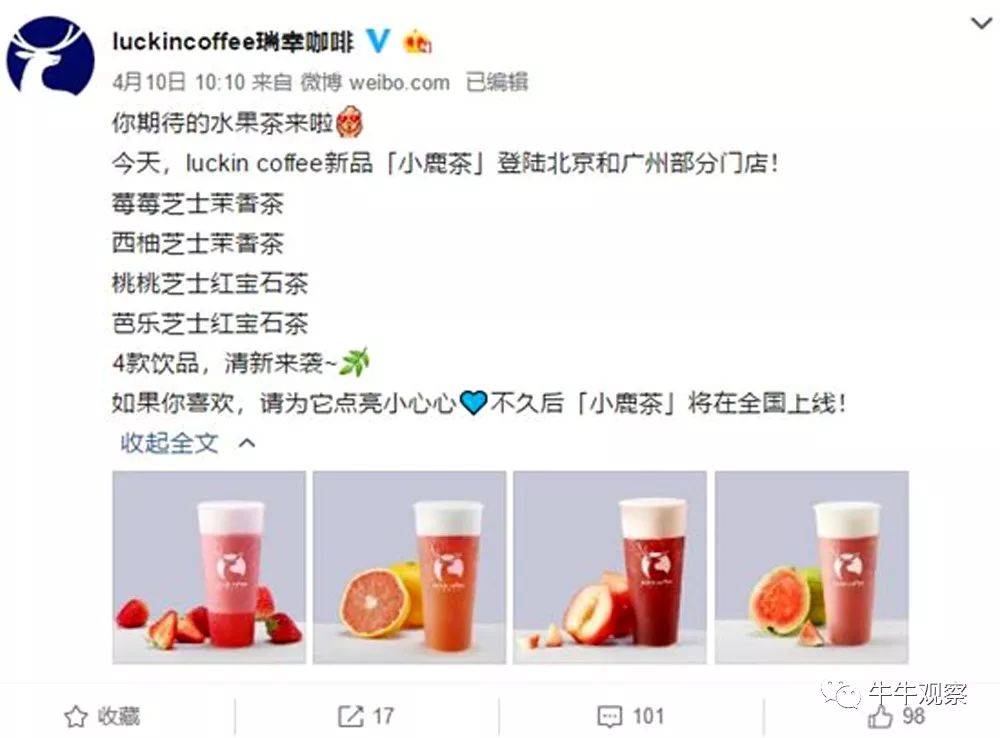This screenshot has height=738, width=1000.
Task: Open the grapefruit tea photo
Action: point(409,568)
